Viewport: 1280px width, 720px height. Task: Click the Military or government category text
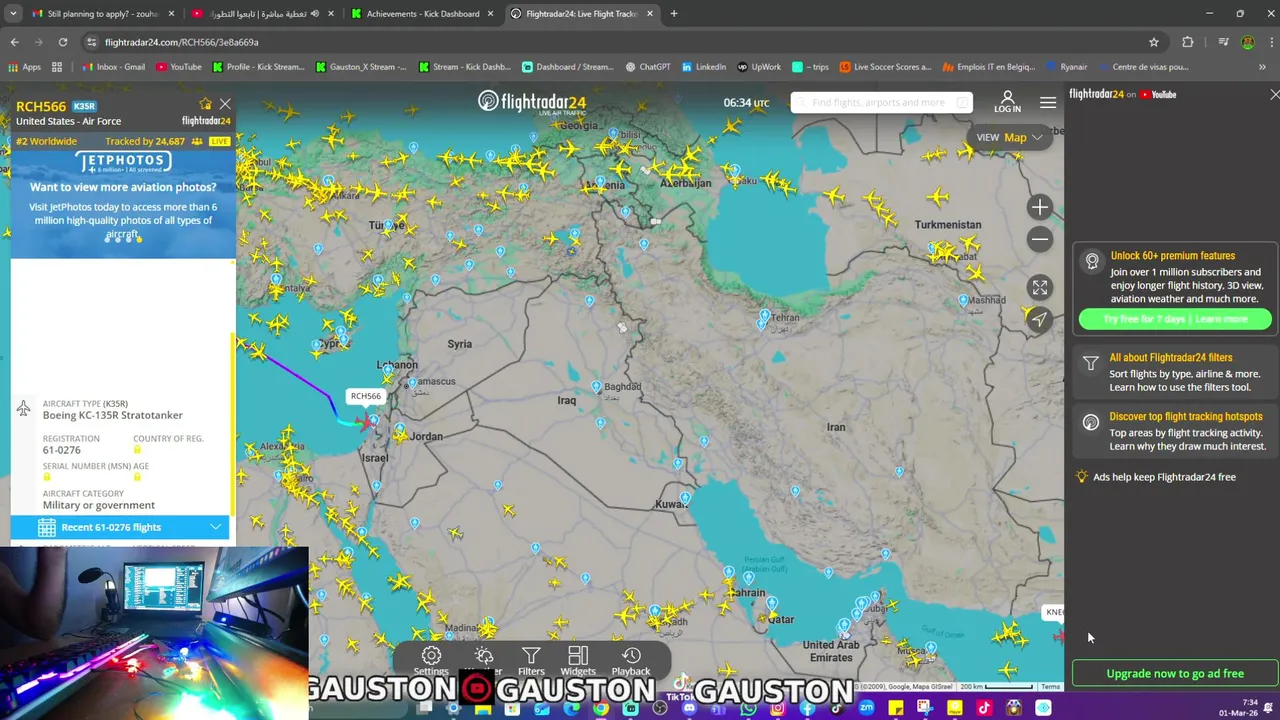99,505
